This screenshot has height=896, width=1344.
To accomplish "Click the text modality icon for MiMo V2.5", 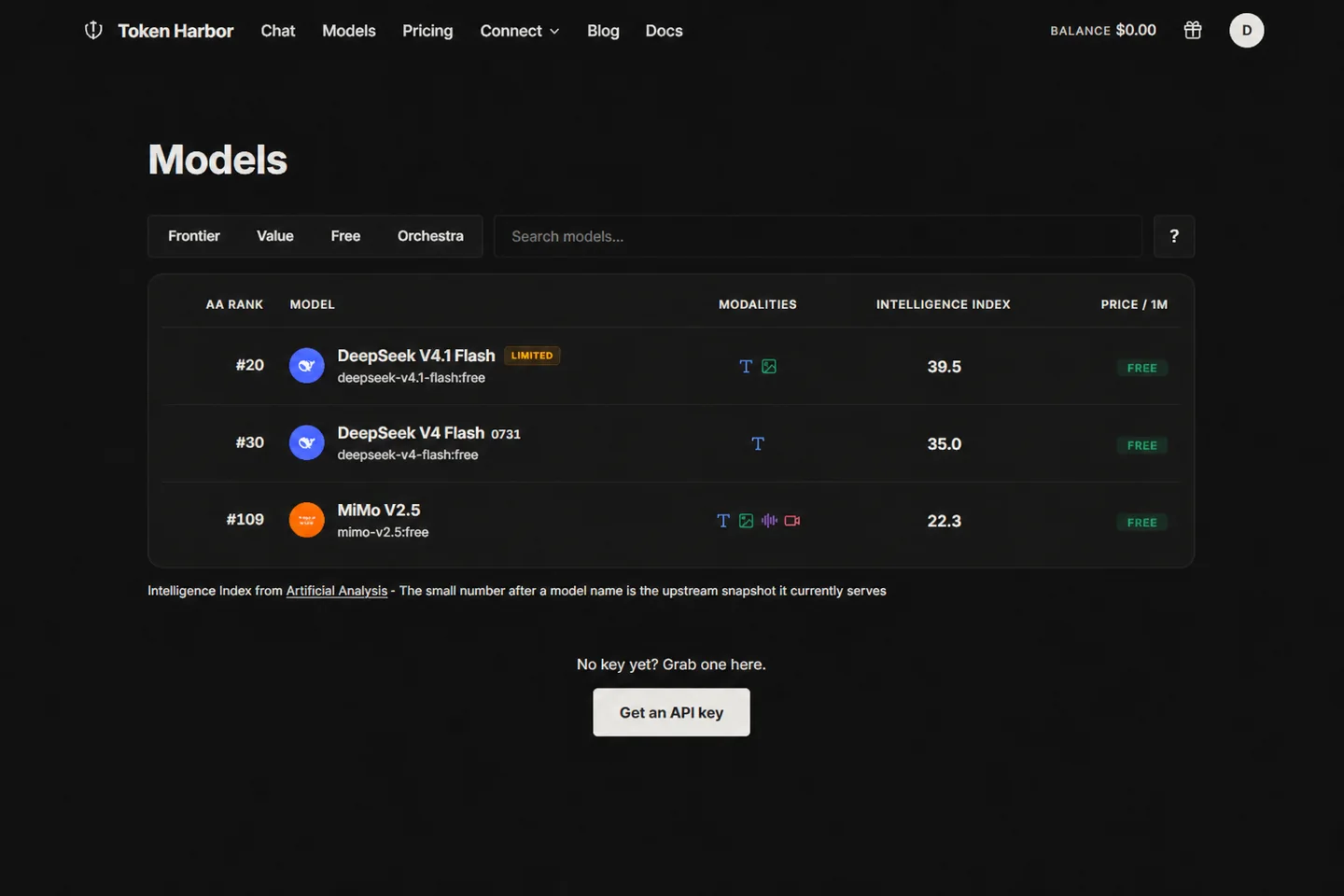I will [x=723, y=521].
